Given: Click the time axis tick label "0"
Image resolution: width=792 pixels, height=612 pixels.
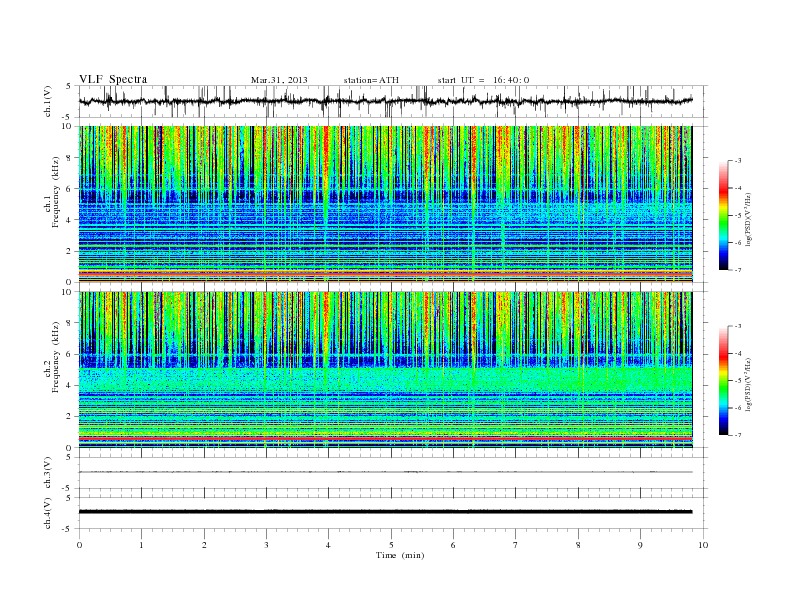Looking at the screenshot, I should click(x=79, y=545).
